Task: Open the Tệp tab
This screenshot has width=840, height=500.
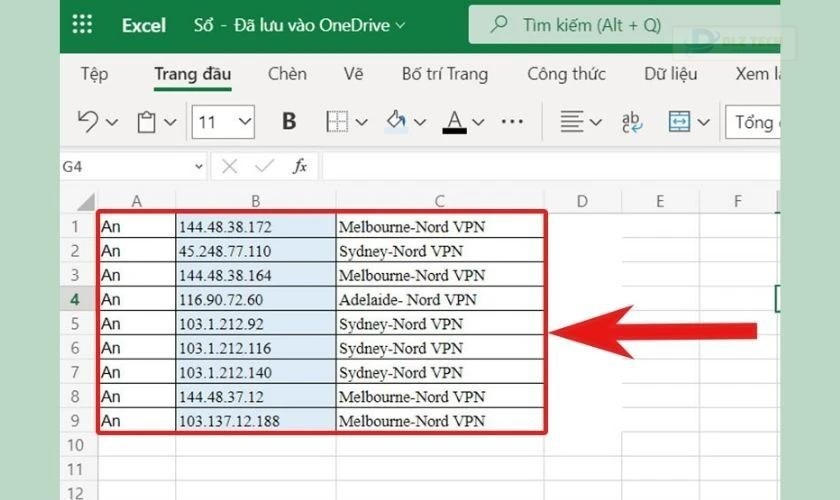Action: pyautogui.click(x=94, y=73)
